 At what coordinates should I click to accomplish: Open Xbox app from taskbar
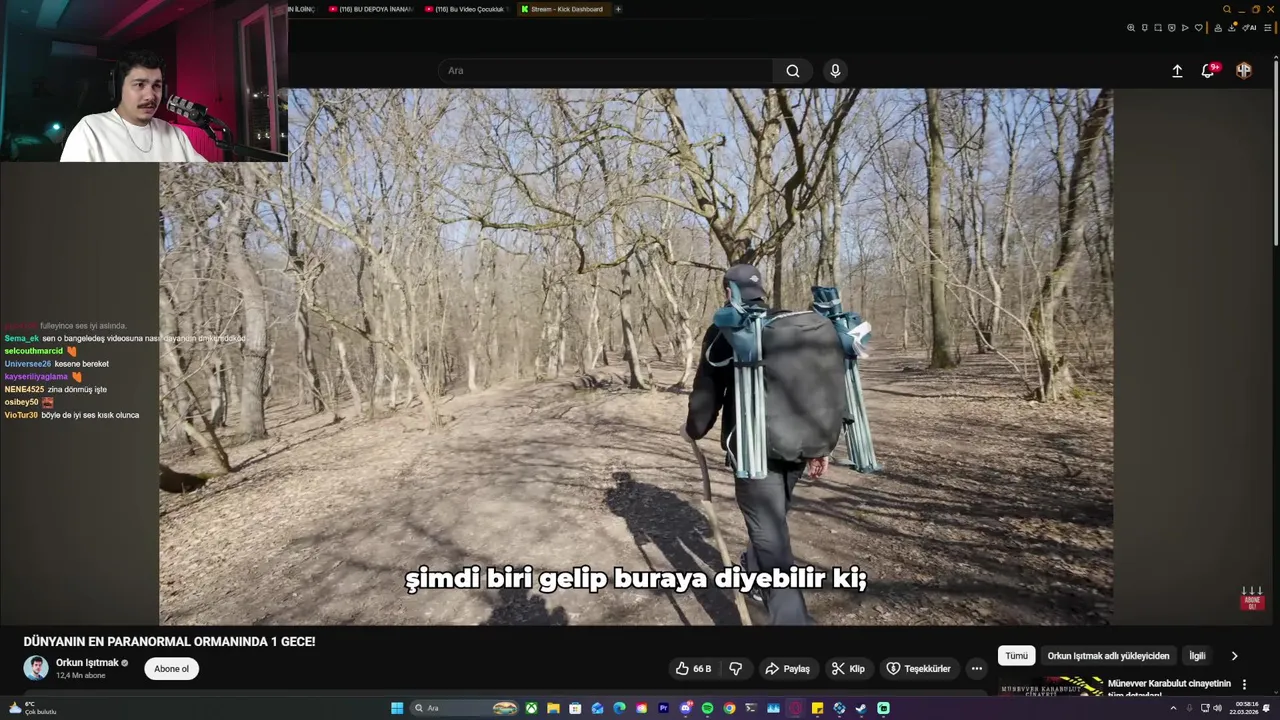(531, 708)
